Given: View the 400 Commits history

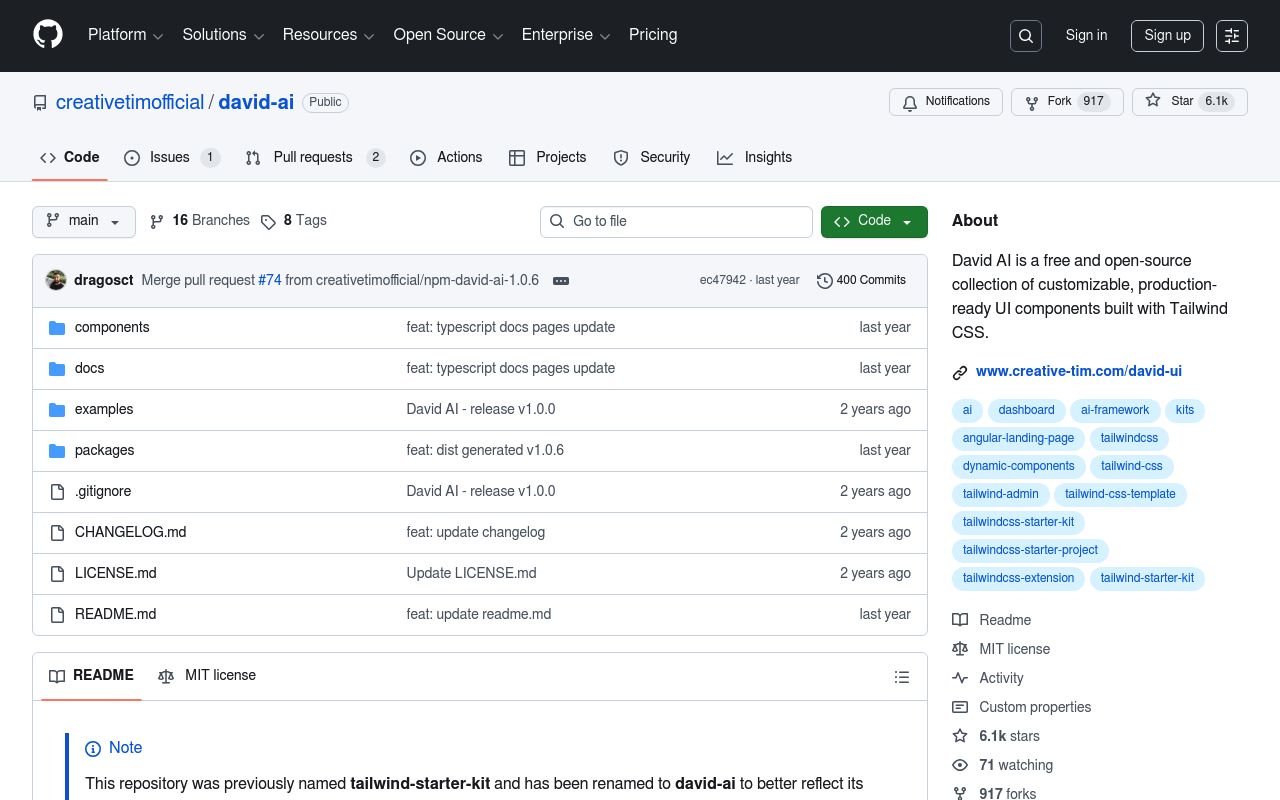Looking at the screenshot, I should [861, 280].
